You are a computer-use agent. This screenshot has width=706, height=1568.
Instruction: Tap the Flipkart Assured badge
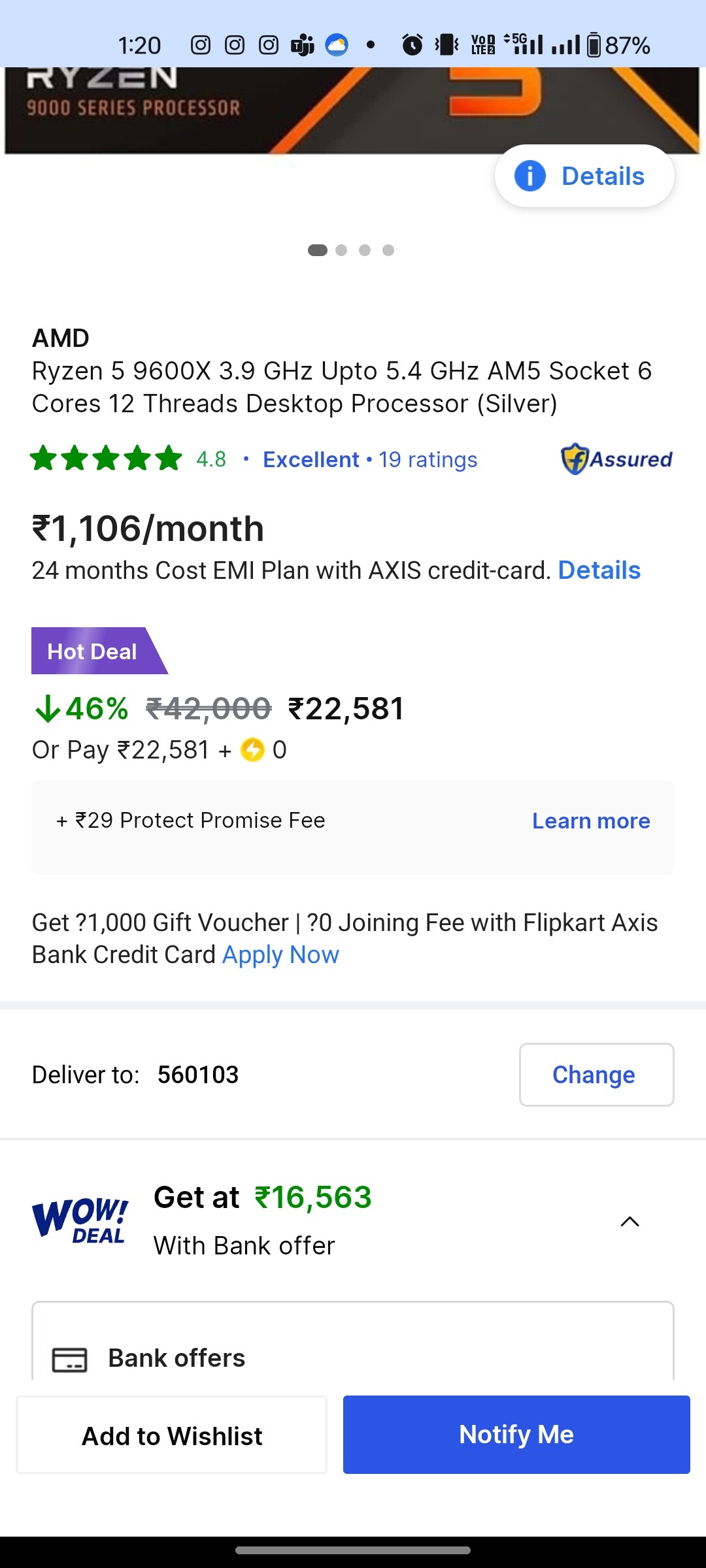coord(616,459)
